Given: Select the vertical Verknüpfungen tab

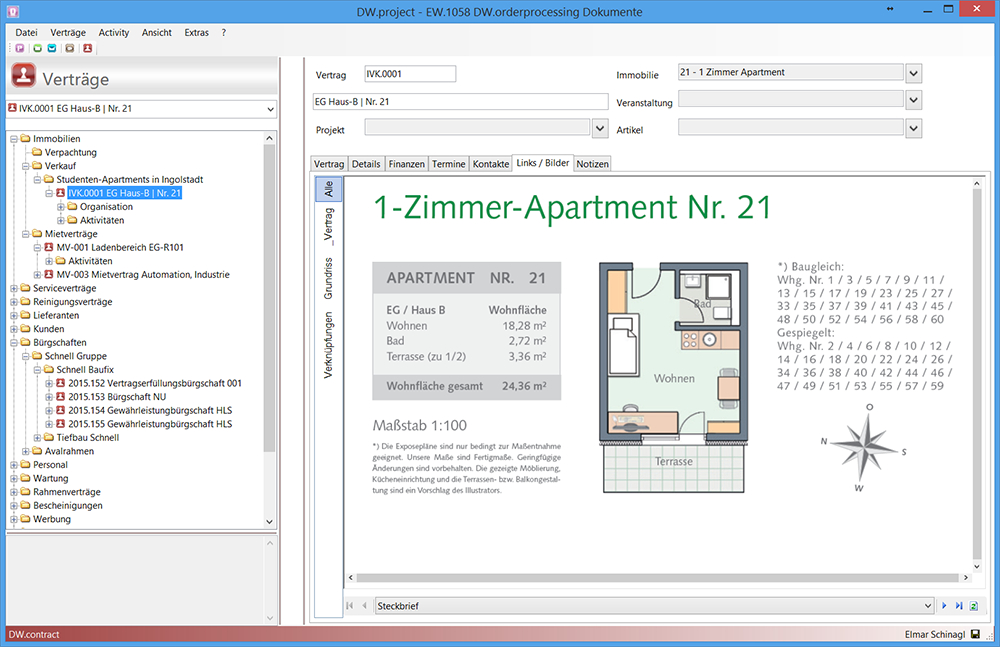Looking at the screenshot, I should pyautogui.click(x=328, y=345).
